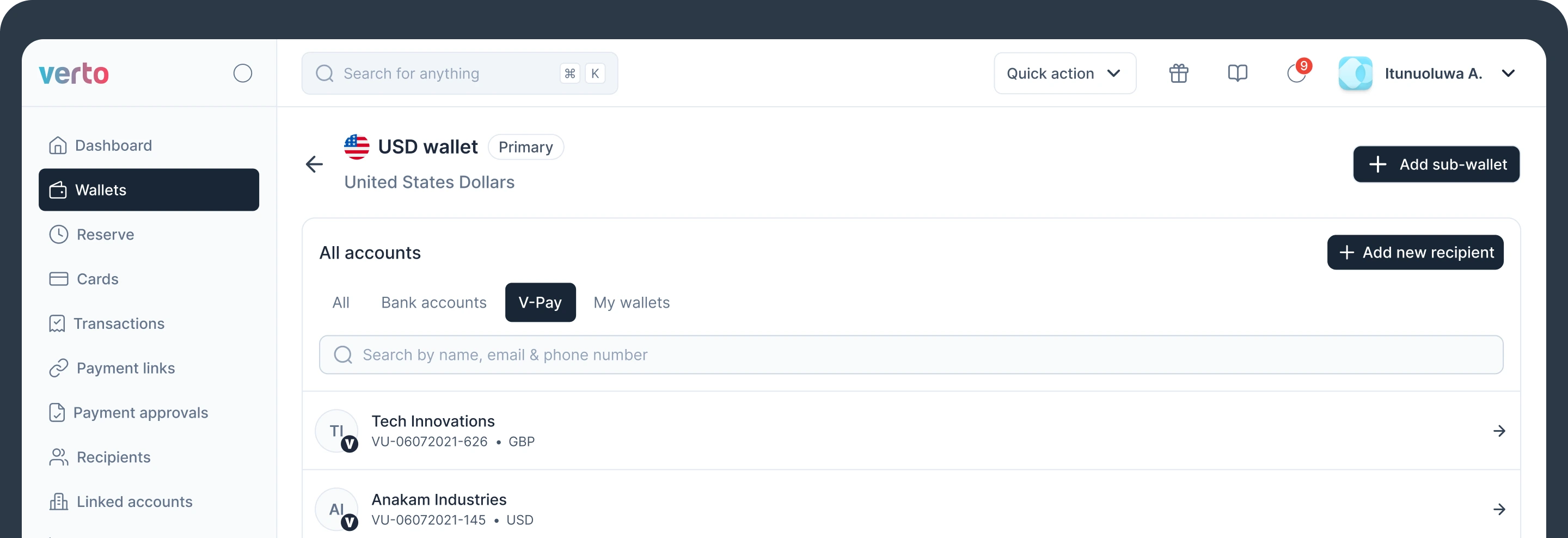Open the Anakam Industries row arrow
This screenshot has width=1568, height=538.
(1499, 509)
